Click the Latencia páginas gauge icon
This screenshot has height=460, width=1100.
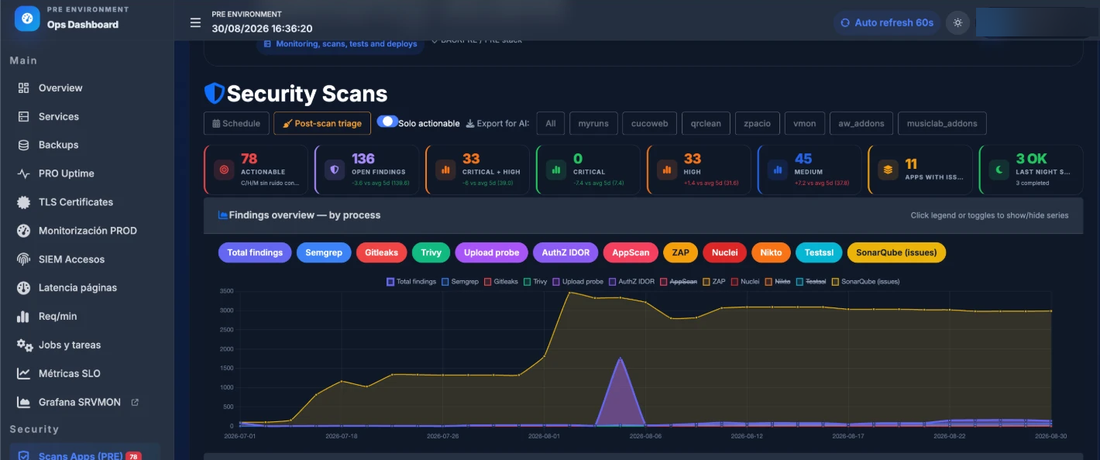[24, 288]
